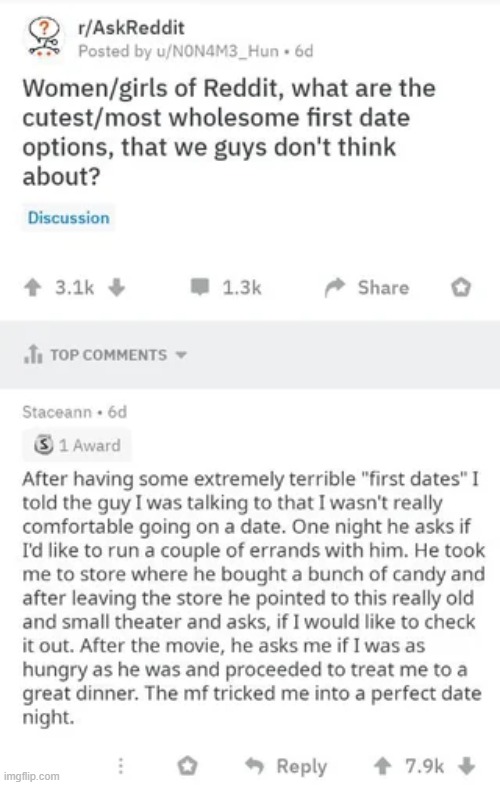Upvote the AskReddit post
The width and height of the screenshot is (500, 785).
click(x=33, y=288)
